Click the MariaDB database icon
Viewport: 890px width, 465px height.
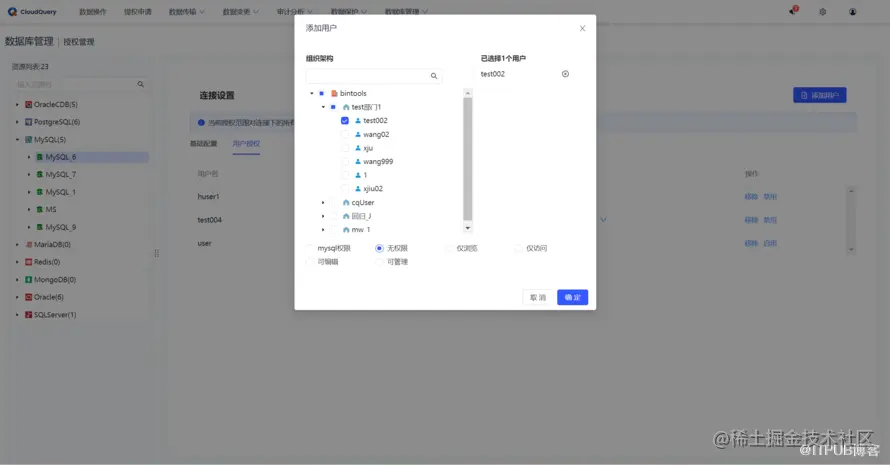tap(28, 245)
